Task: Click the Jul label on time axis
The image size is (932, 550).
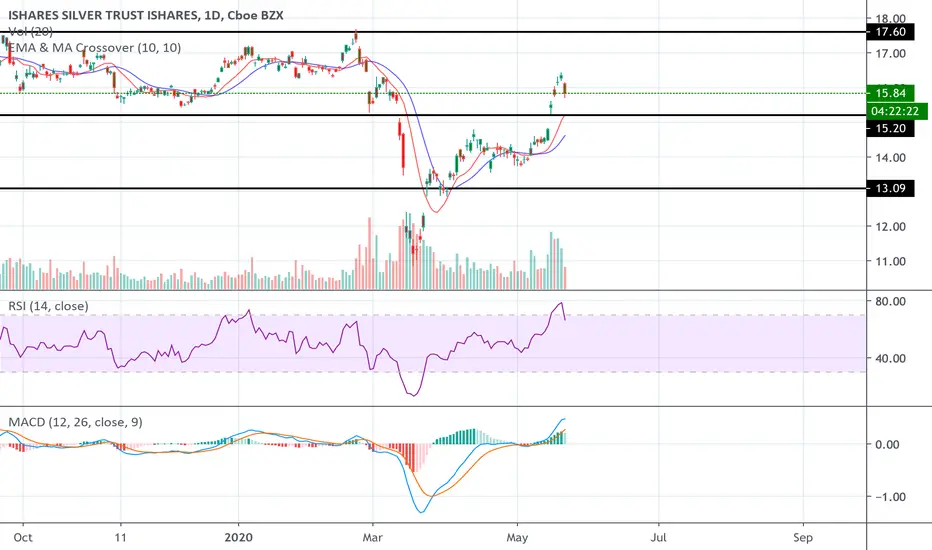Action: [658, 538]
